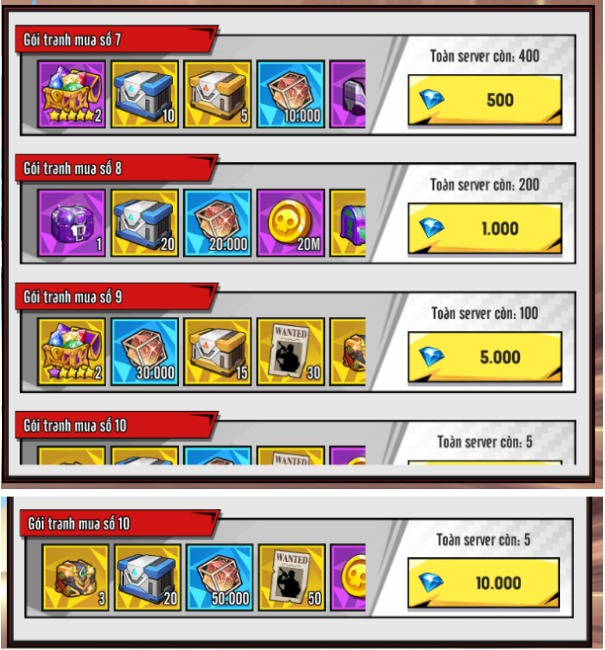Buy package 10 for 10.000 diamonds
The width and height of the screenshot is (605, 650).
tap(484, 583)
